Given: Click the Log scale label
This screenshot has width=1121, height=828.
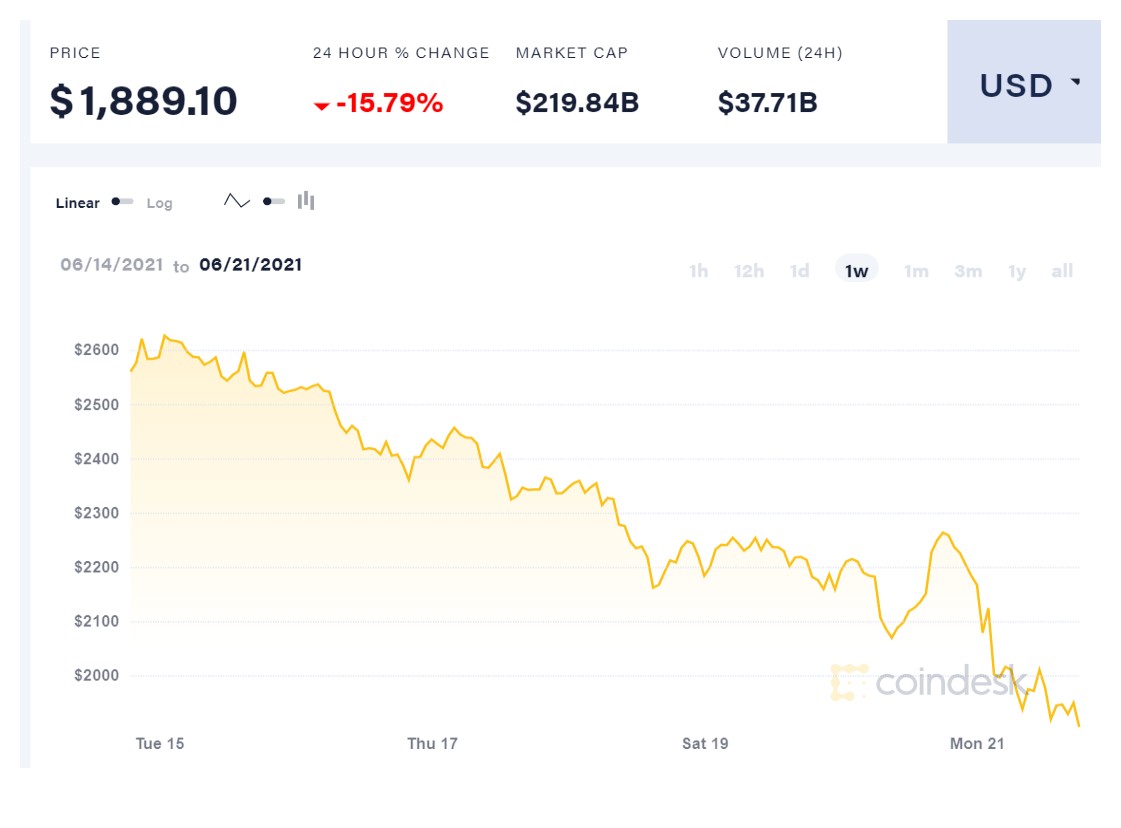Looking at the screenshot, I should coord(160,203).
